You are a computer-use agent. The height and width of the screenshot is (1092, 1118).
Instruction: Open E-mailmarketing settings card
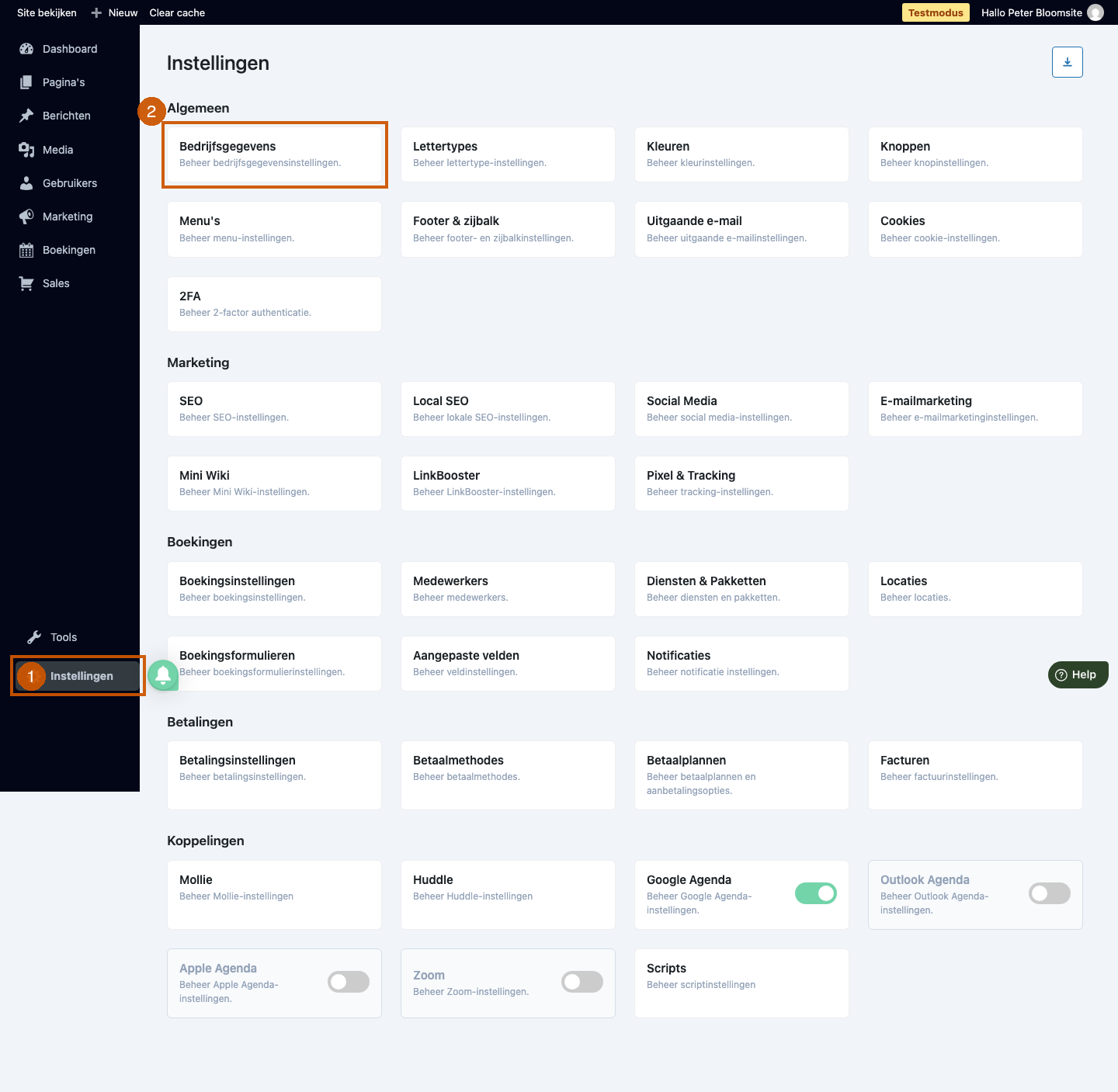point(975,409)
